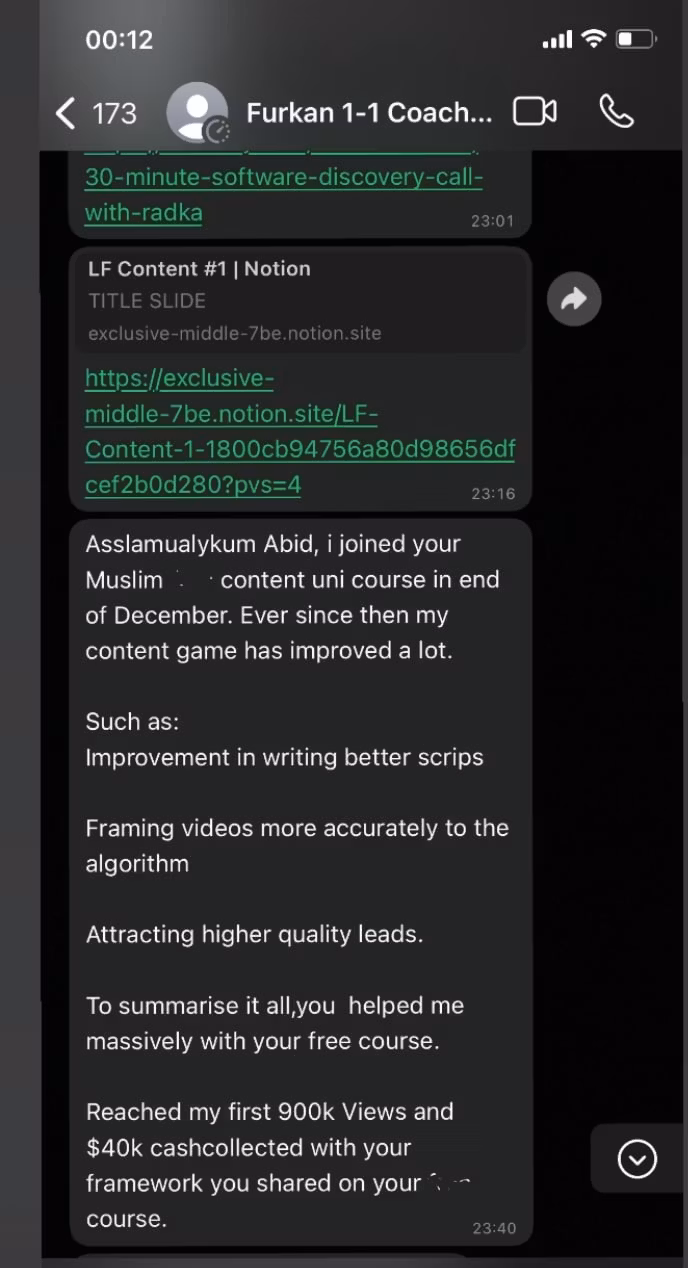688x1268 pixels.
Task: Open the 30-minute-software-discovery-call link
Action: tap(284, 195)
